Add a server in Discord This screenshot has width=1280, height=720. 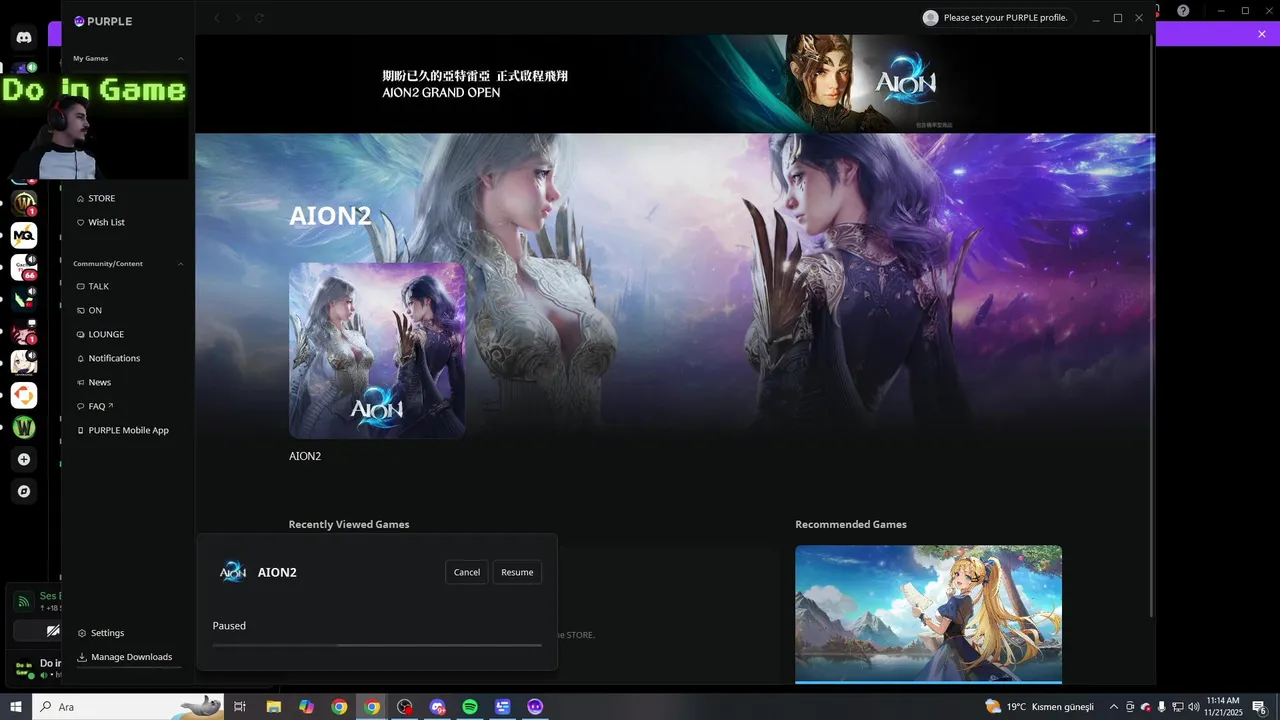24,459
